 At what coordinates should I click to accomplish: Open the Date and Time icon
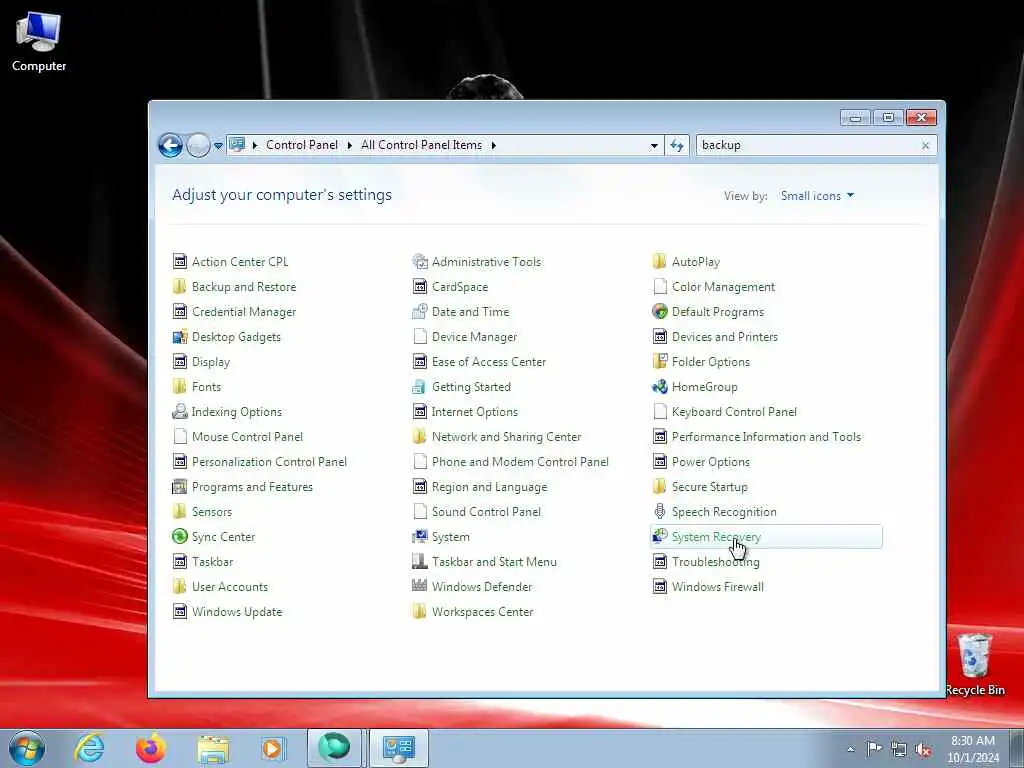420,312
